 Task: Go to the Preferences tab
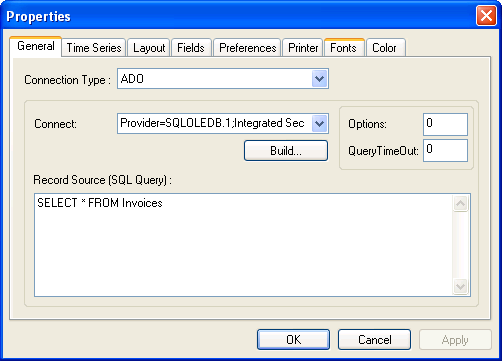(247, 48)
